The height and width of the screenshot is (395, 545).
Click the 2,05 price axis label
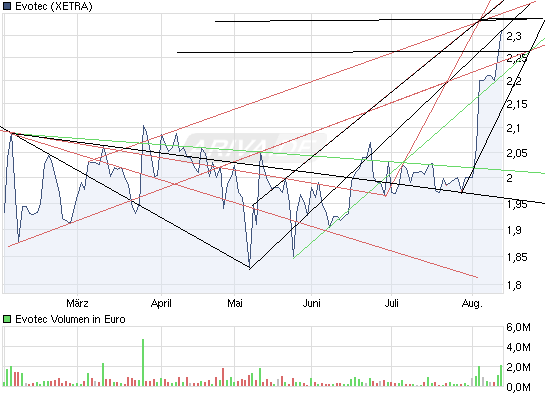517,153
